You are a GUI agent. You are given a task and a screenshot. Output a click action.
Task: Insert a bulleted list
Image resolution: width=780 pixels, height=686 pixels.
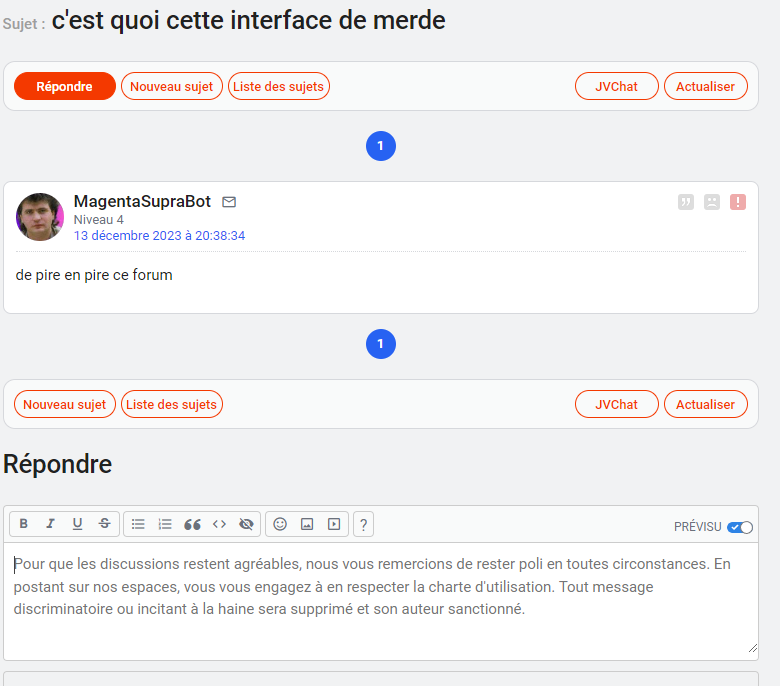click(x=138, y=524)
